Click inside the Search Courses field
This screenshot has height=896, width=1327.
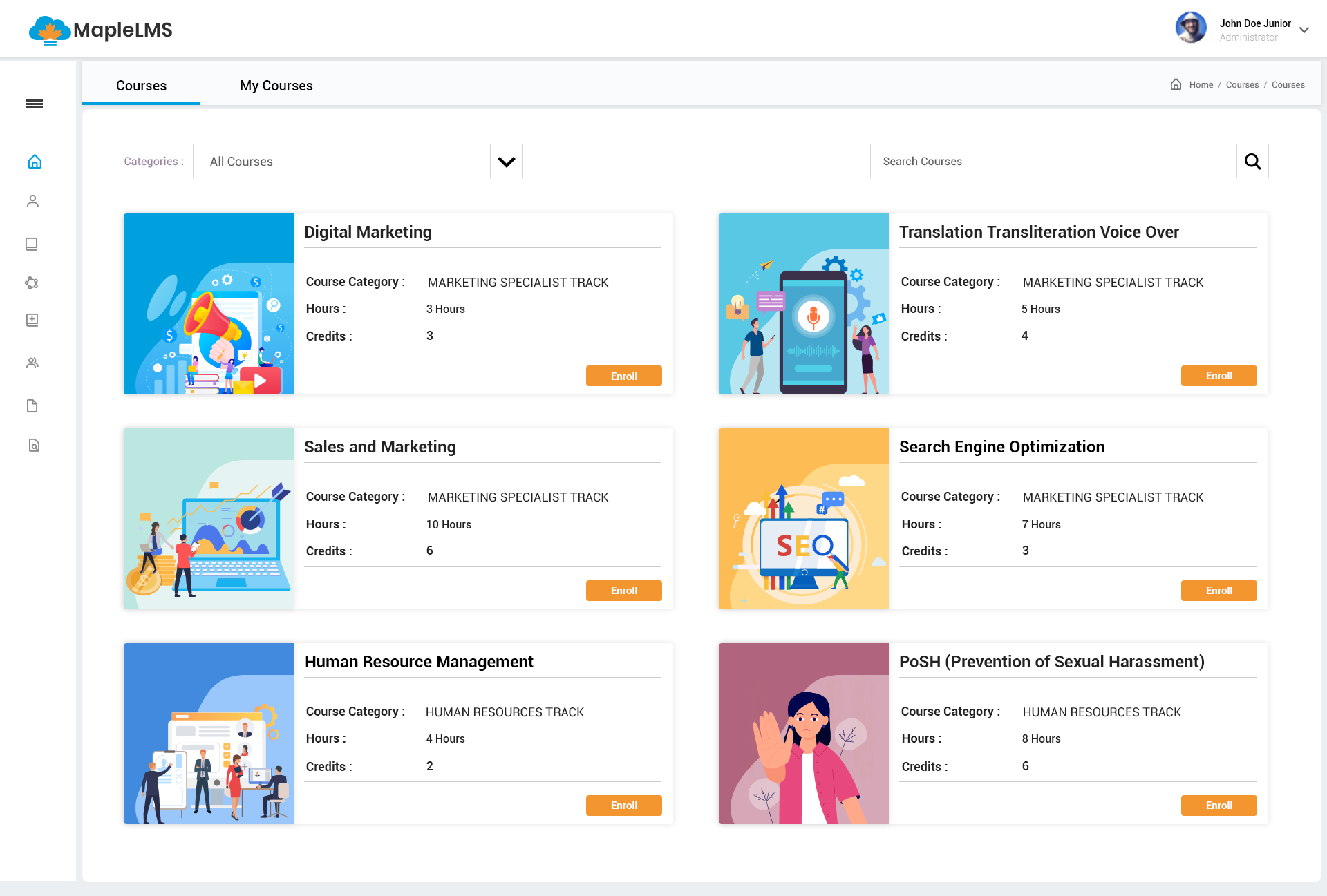1052,161
